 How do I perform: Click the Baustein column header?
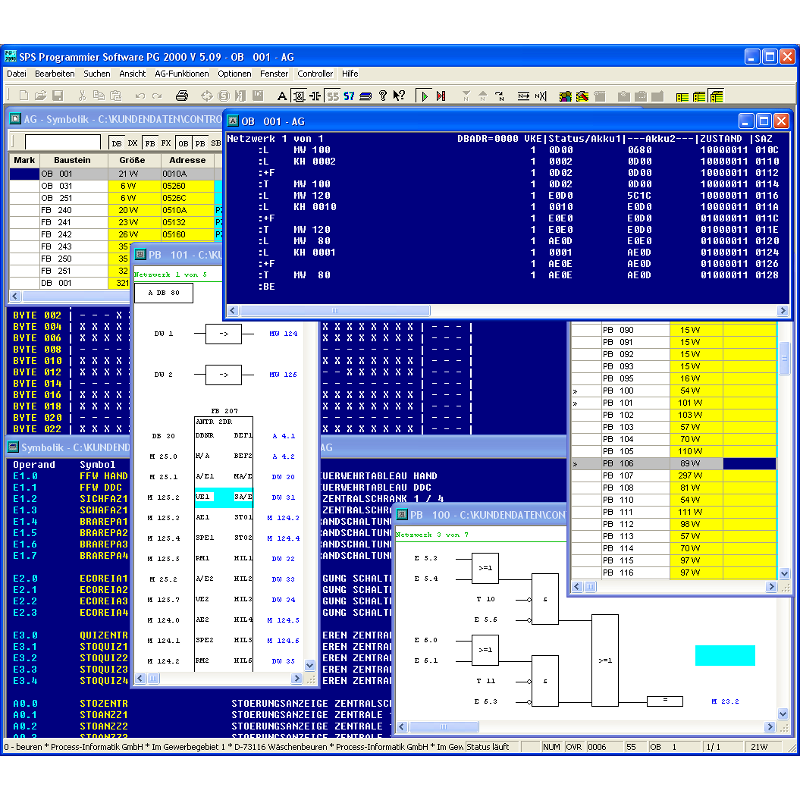[x=74, y=160]
